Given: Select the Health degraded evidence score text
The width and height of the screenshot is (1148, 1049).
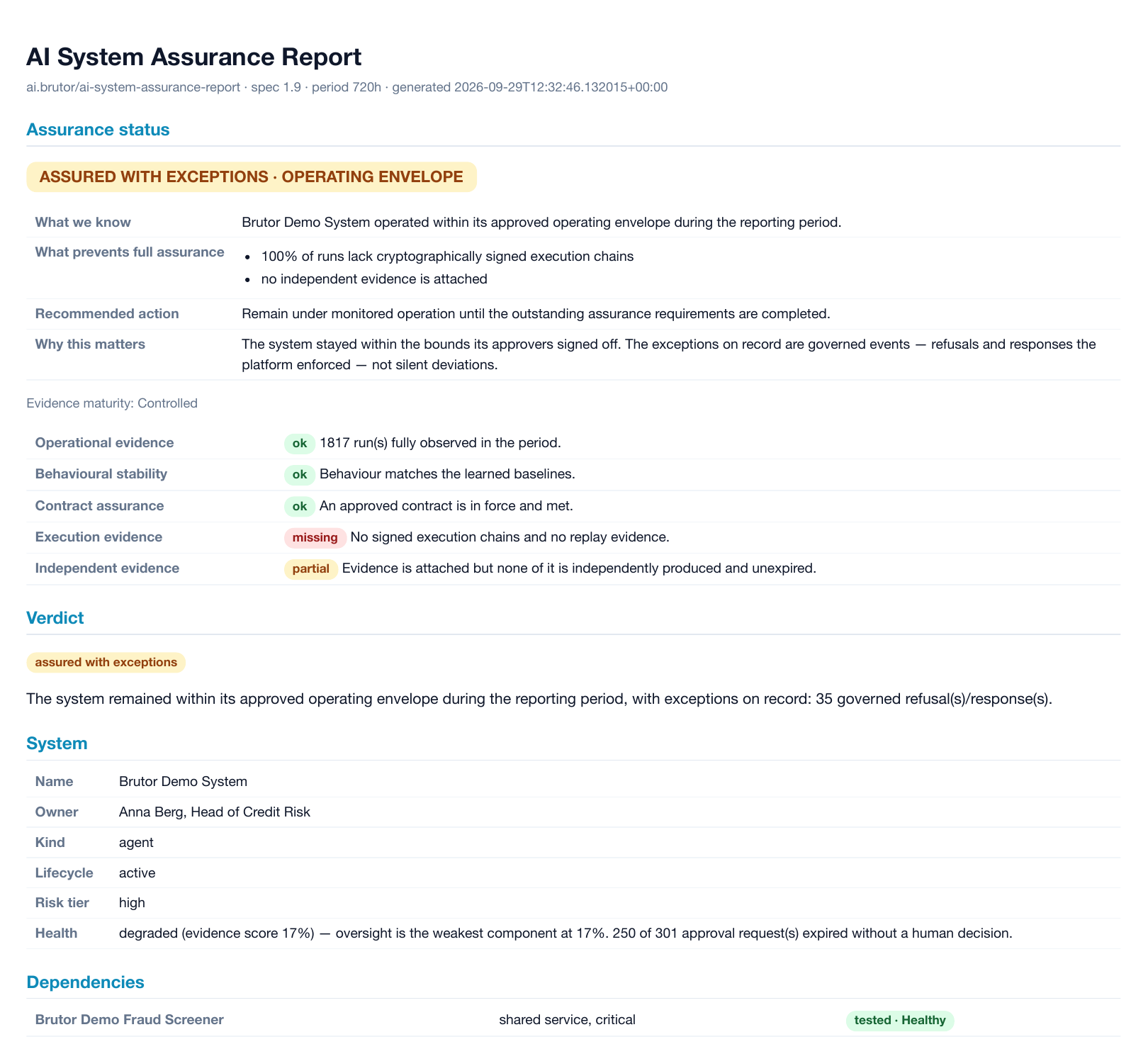Looking at the screenshot, I should [565, 933].
